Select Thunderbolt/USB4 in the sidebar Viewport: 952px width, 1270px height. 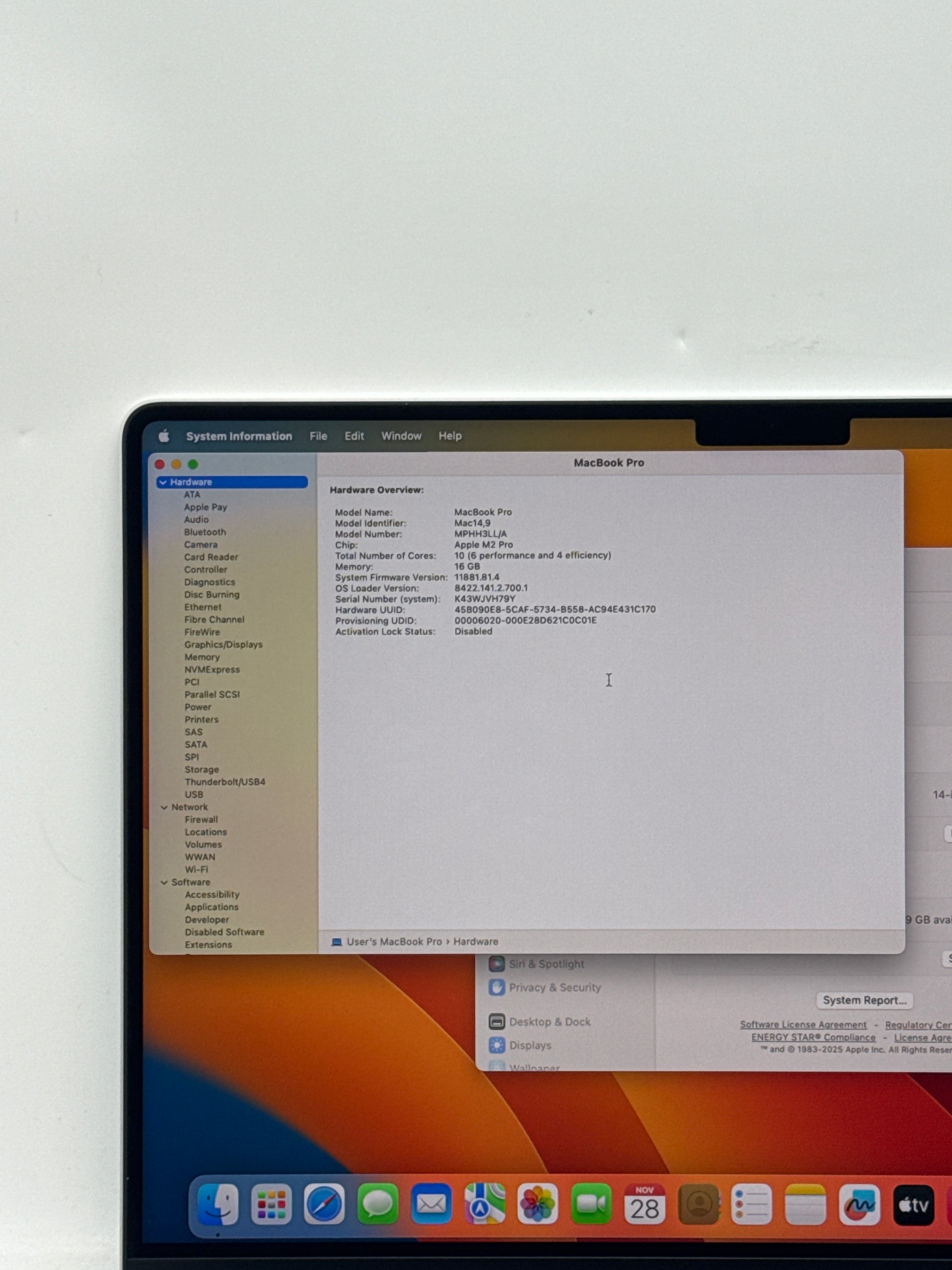[225, 782]
